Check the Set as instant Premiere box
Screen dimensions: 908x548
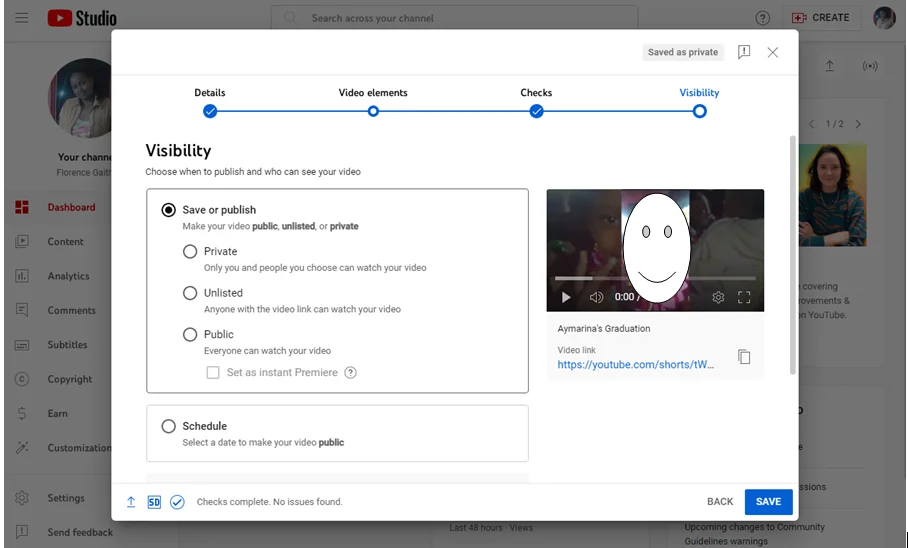coord(213,373)
